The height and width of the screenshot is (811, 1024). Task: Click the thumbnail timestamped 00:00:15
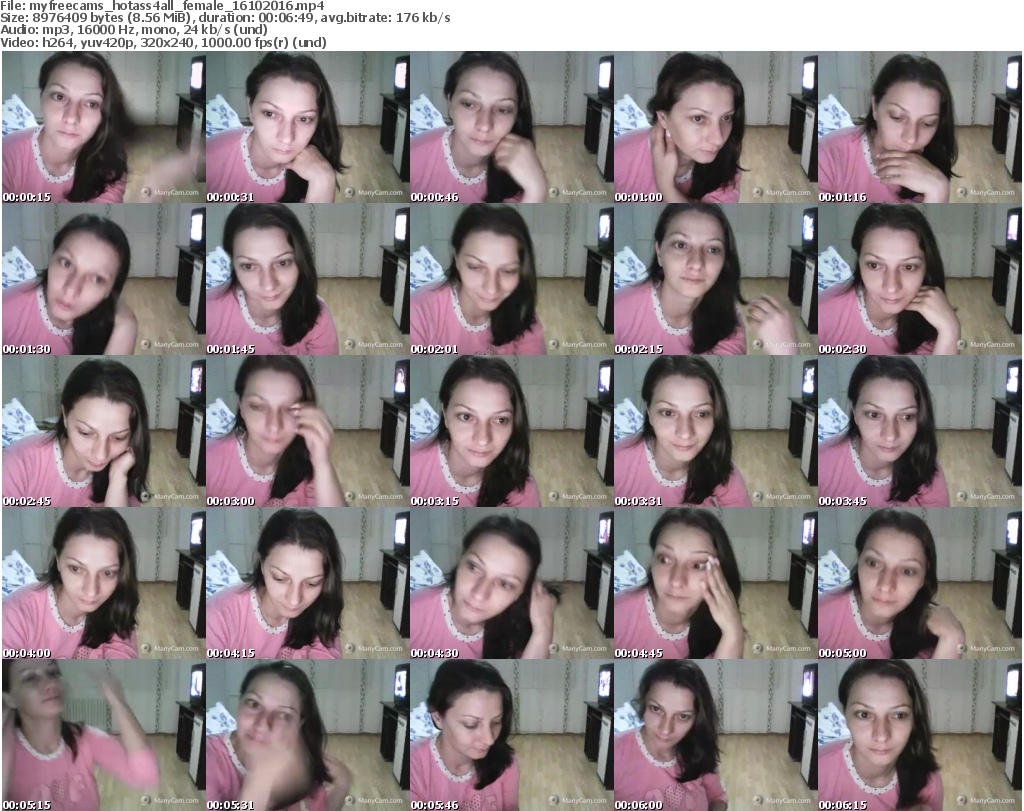tap(103, 128)
